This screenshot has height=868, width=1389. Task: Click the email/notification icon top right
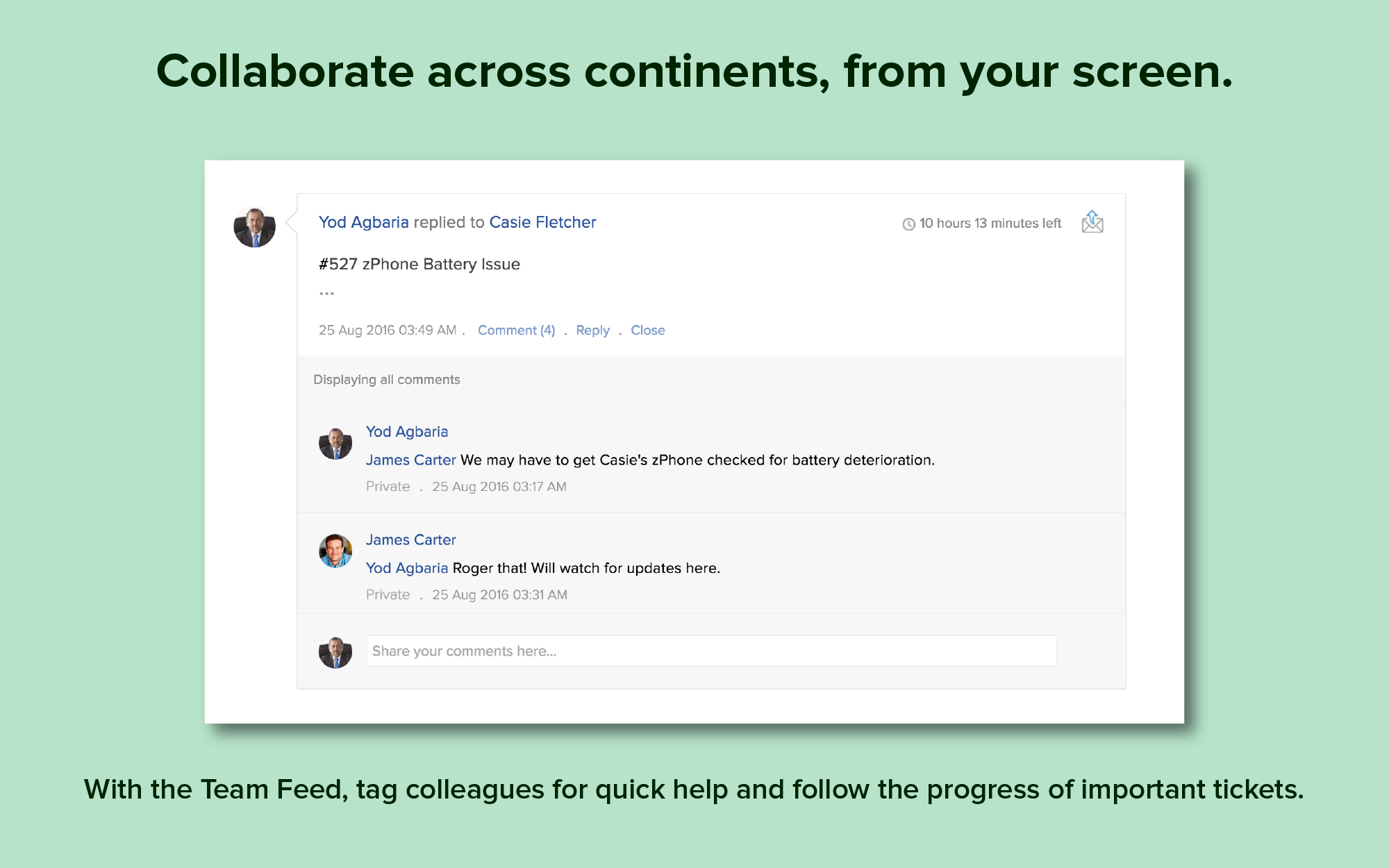1092,222
